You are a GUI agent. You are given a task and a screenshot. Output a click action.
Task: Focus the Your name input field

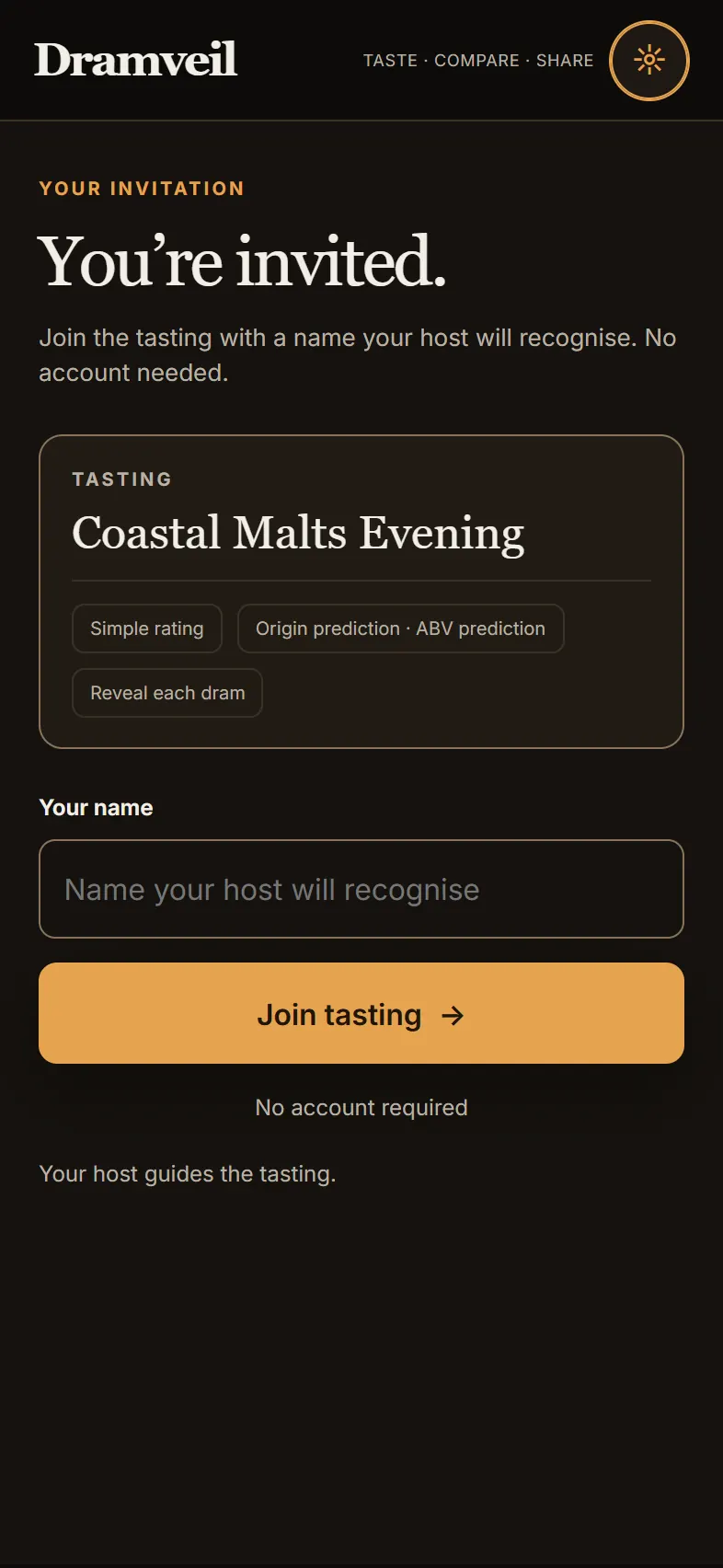tap(361, 889)
